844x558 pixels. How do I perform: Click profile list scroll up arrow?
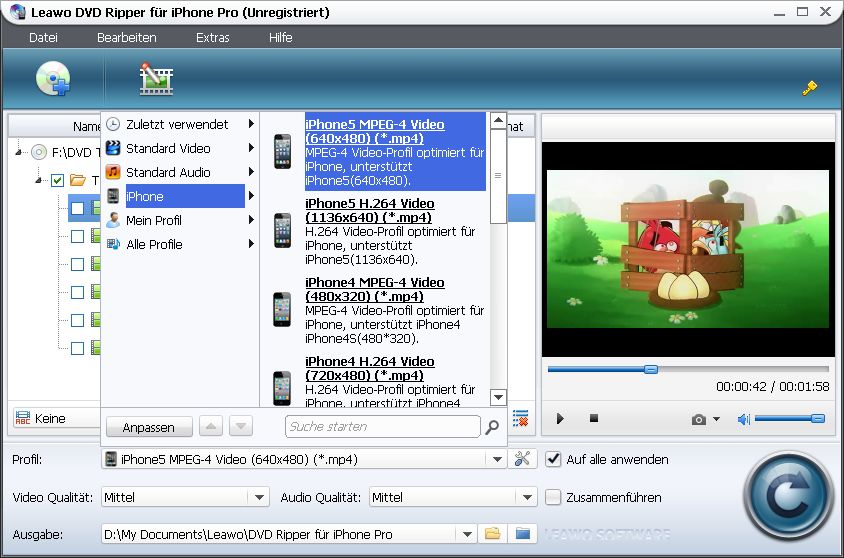(x=498, y=121)
